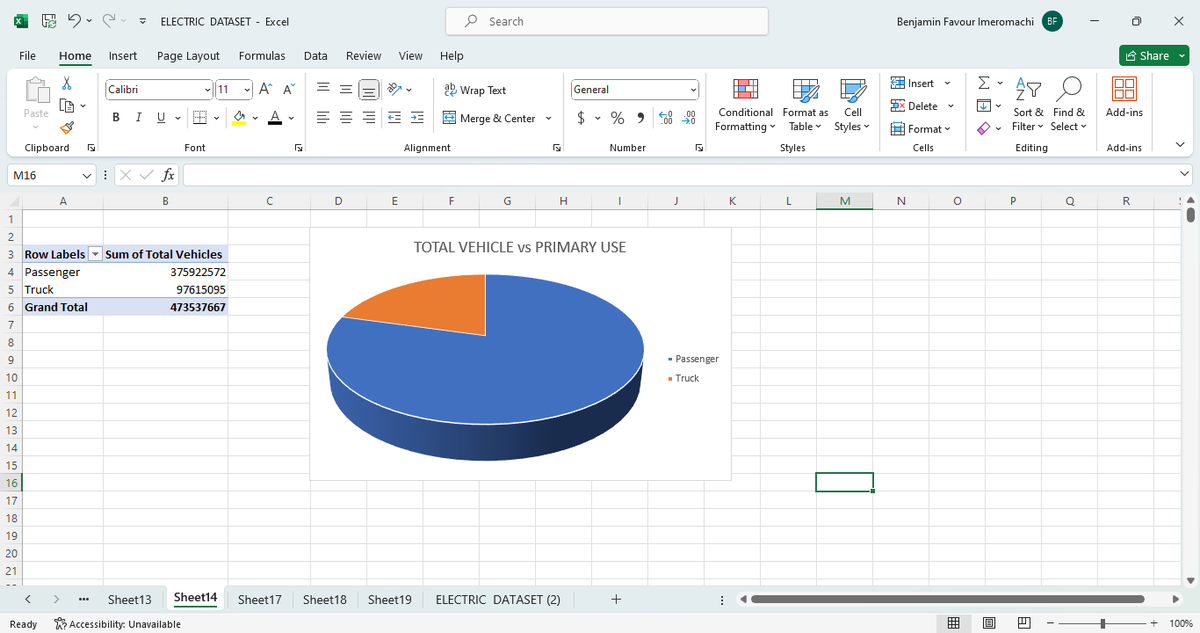Image resolution: width=1200 pixels, height=633 pixels.
Task: Click the Font Color letter A icon
Action: [275, 118]
